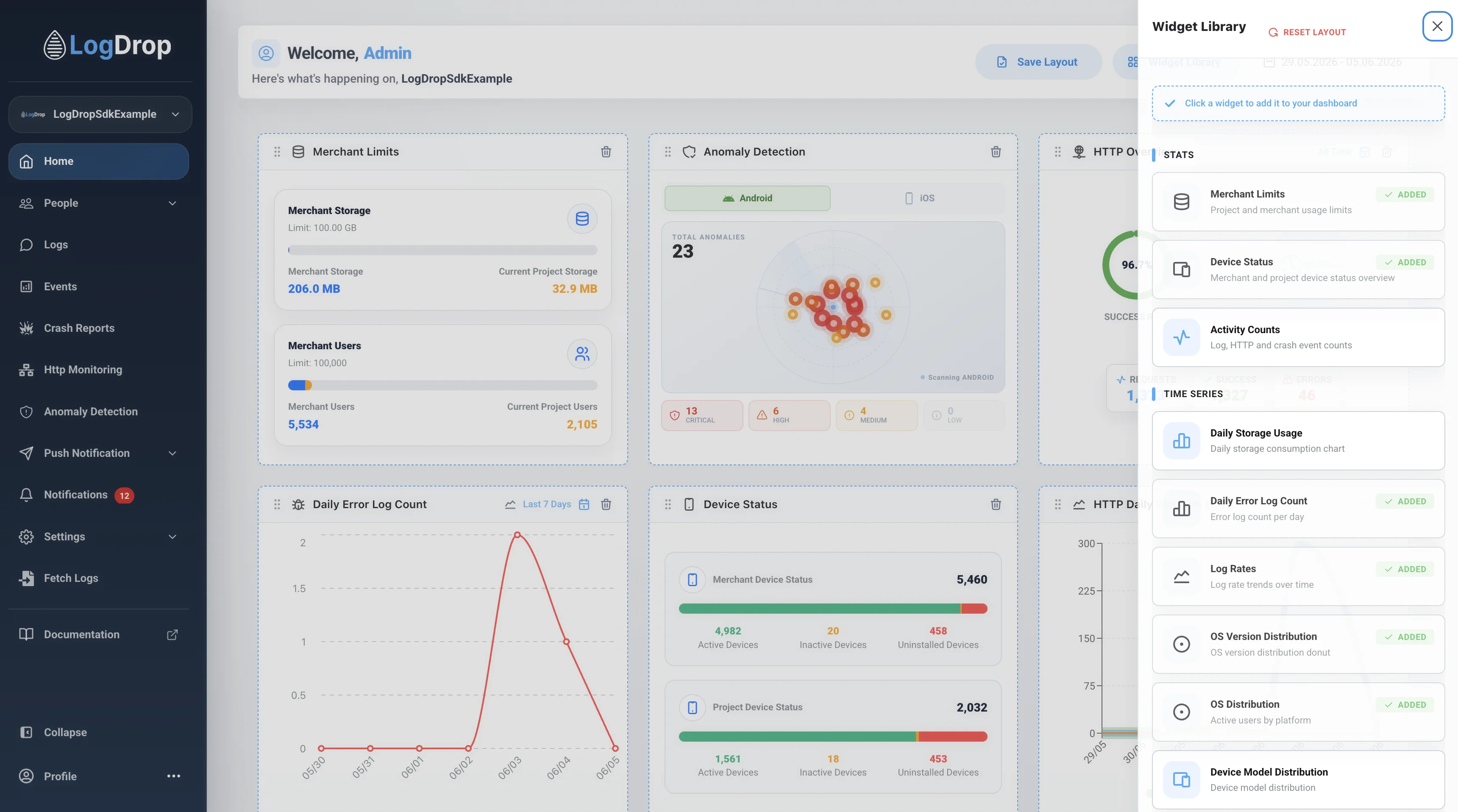Image resolution: width=1458 pixels, height=812 pixels.
Task: Click the Device Status widget drag handle
Action: 668,504
